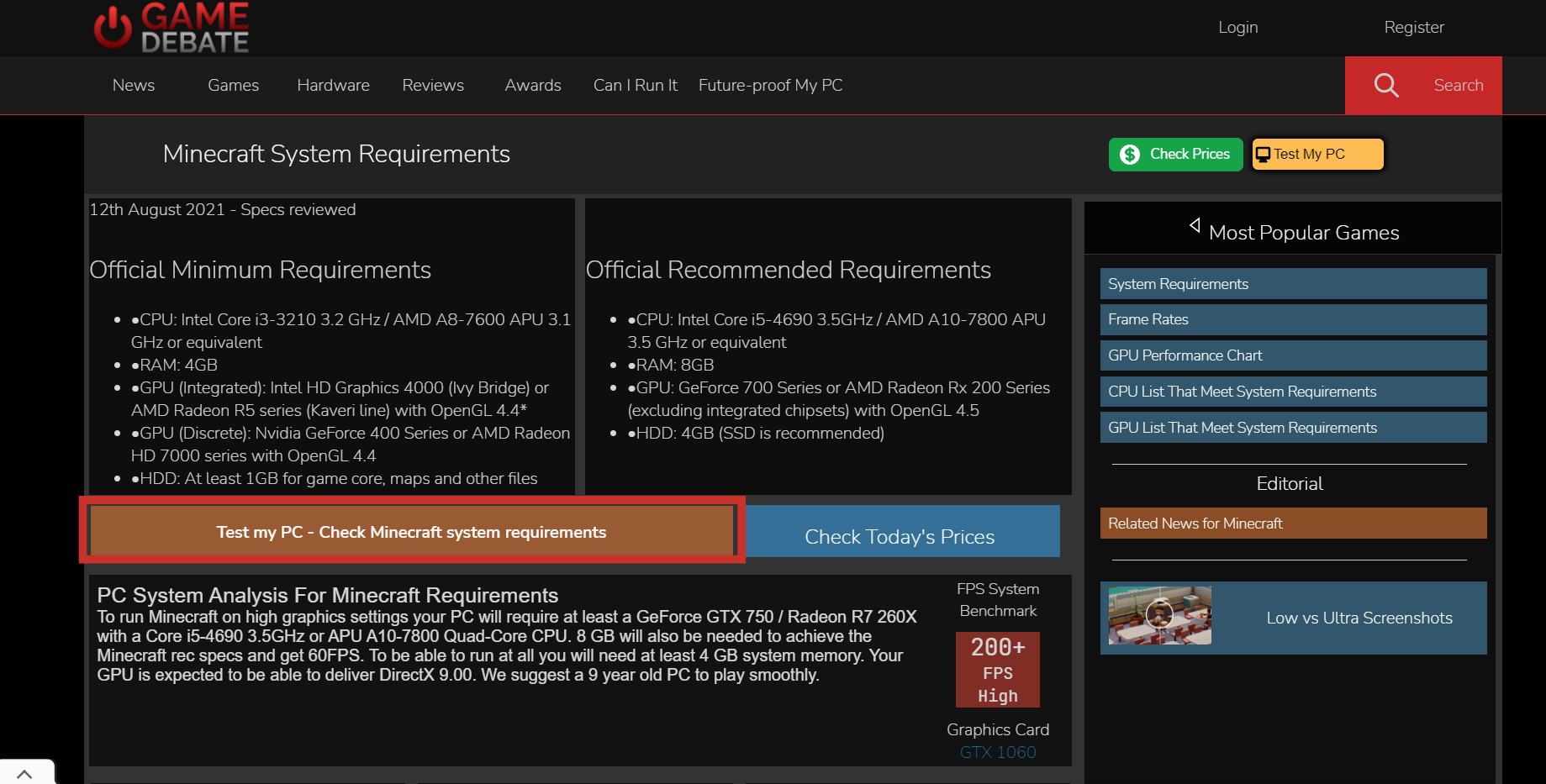Click the GTX 1060 graphics card link
Viewport: 1546px width, 784px height.
point(998,752)
